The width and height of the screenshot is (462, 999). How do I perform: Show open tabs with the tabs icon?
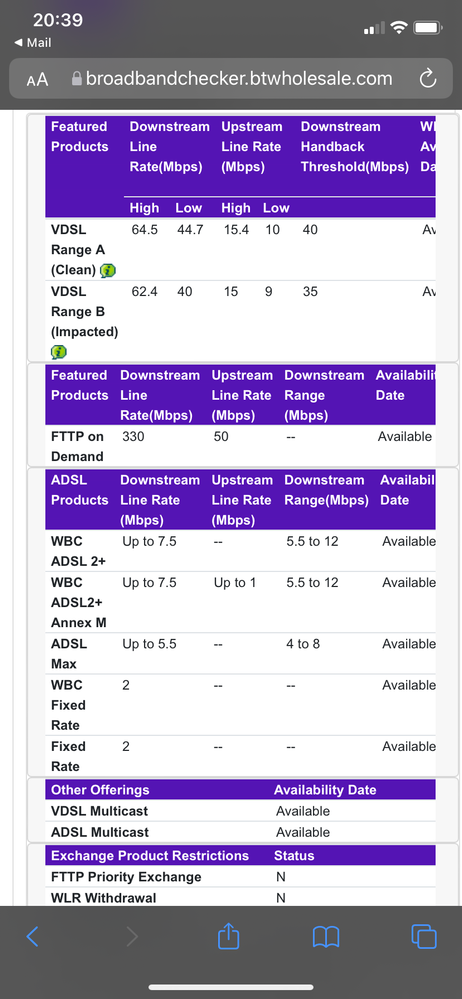[x=424, y=936]
